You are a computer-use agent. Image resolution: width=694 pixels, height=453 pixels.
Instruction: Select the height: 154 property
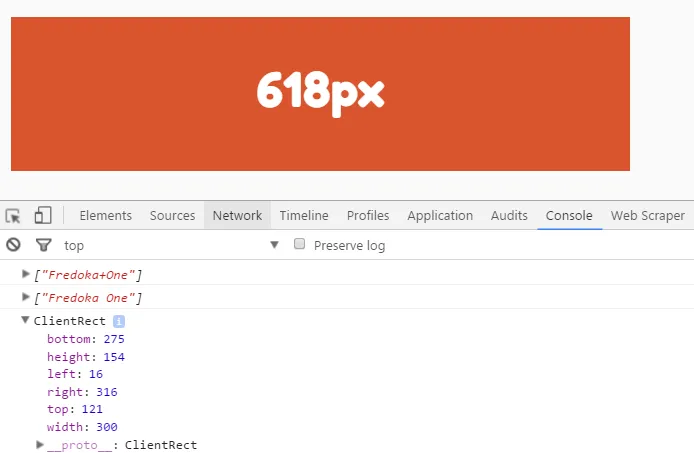click(86, 357)
